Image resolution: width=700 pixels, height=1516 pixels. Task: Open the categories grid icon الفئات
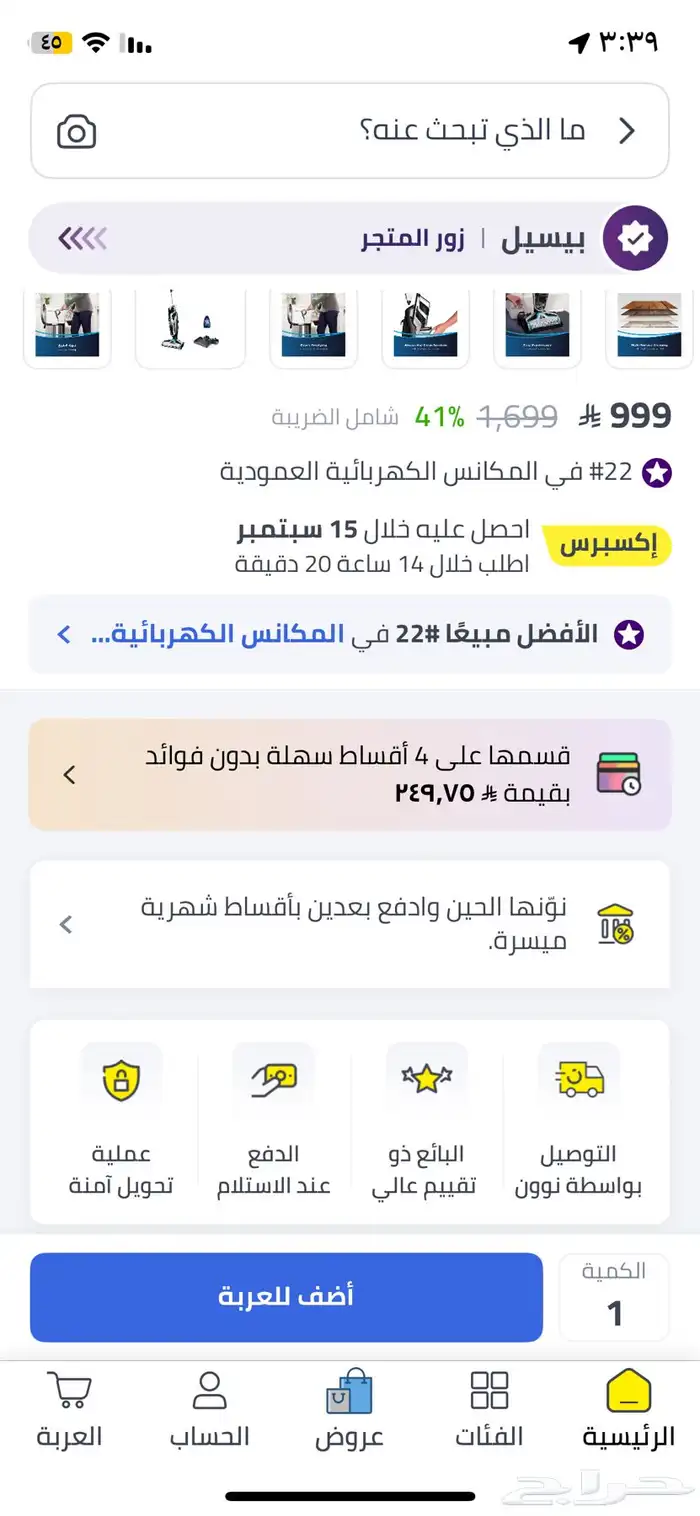(489, 1390)
